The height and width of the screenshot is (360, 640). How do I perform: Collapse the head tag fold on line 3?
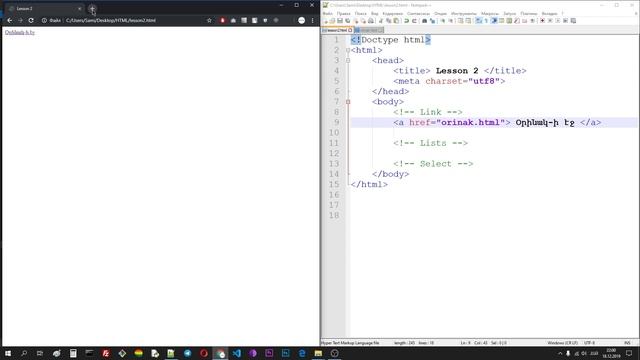pos(348,60)
